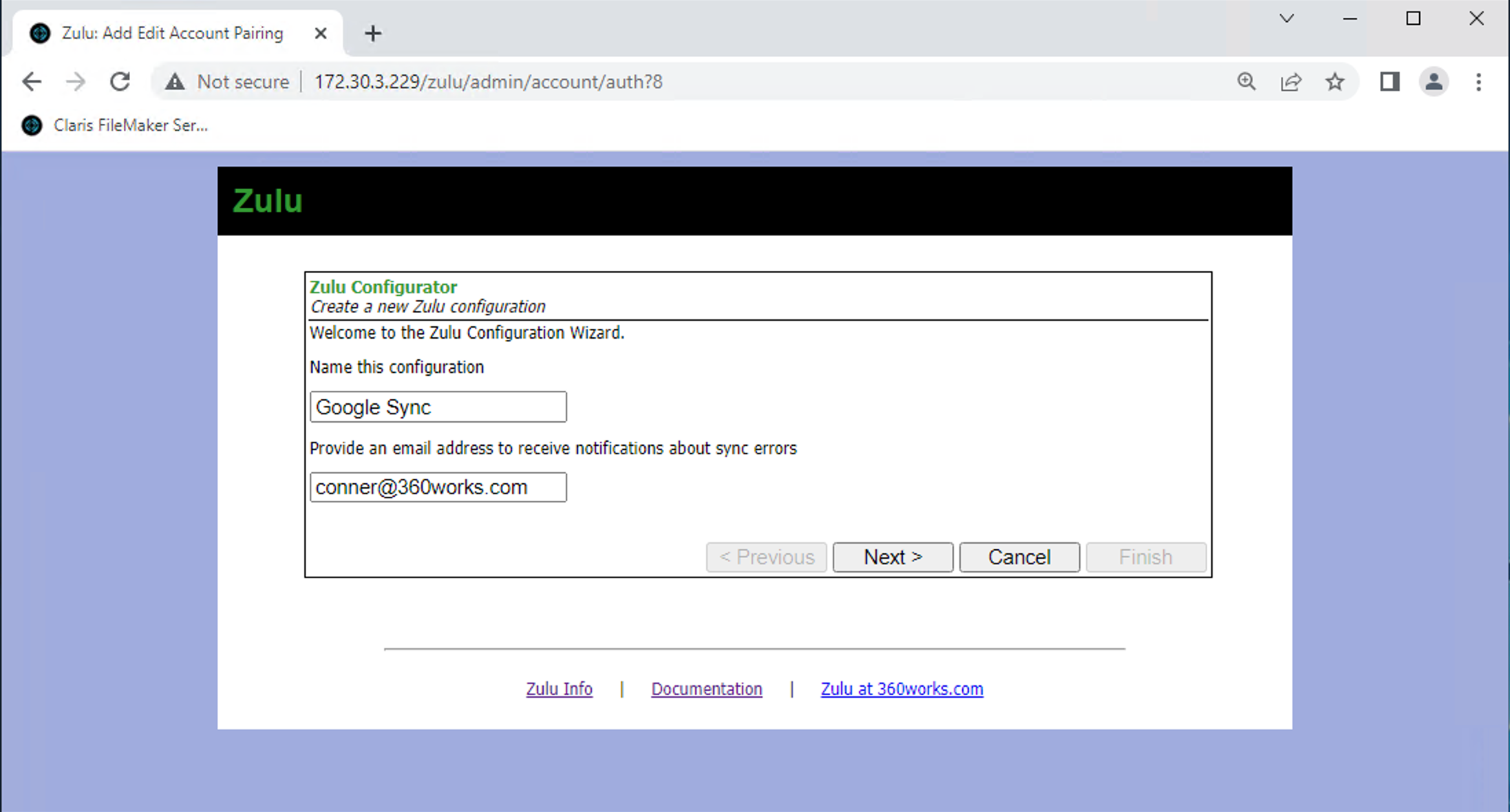
Task: Open the zoom magnifier in address bar
Action: pyautogui.click(x=1246, y=82)
